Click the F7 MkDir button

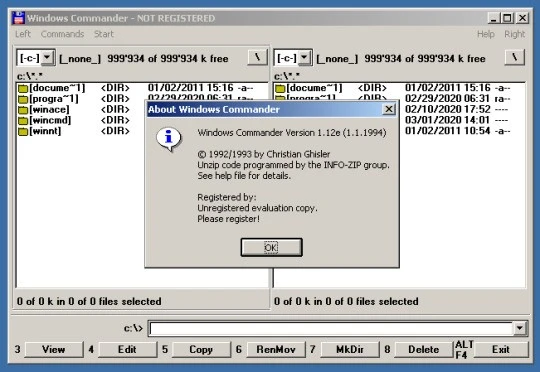(350, 350)
